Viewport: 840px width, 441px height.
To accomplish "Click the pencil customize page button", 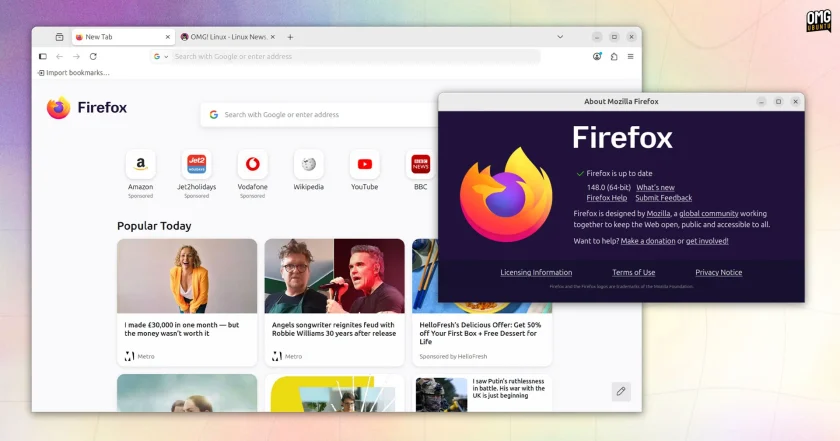I will point(621,391).
